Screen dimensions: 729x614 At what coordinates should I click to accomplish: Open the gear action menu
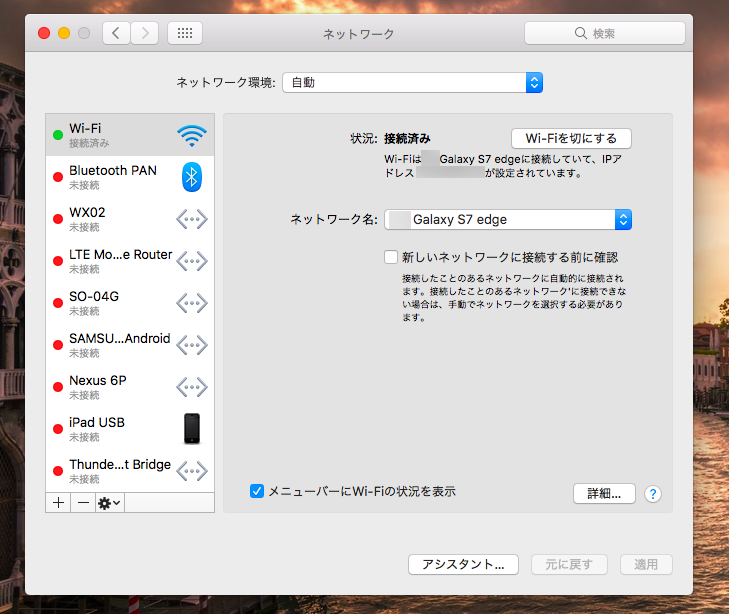point(109,502)
